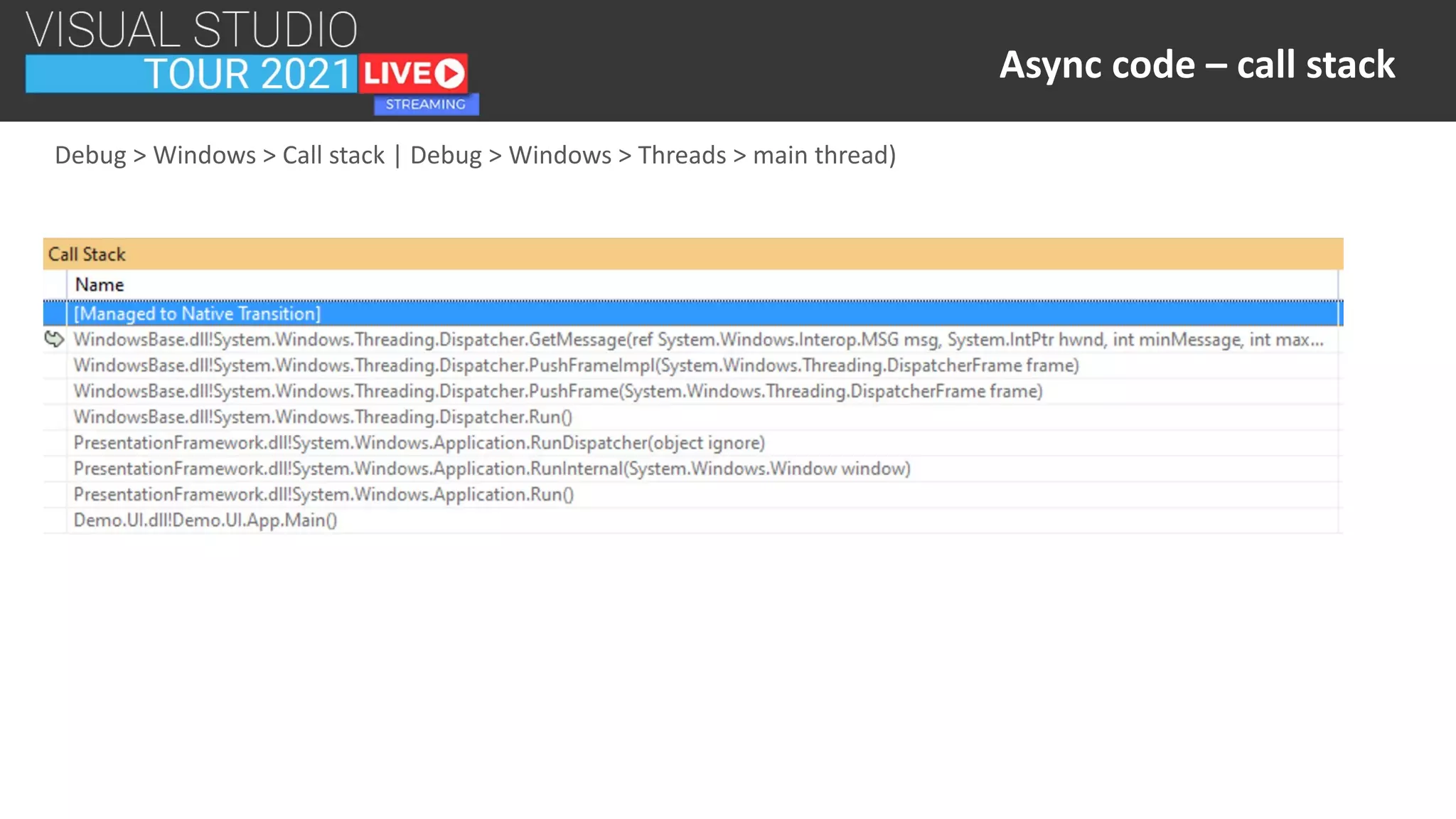Select the [Managed to Native Transition] row

pos(693,314)
